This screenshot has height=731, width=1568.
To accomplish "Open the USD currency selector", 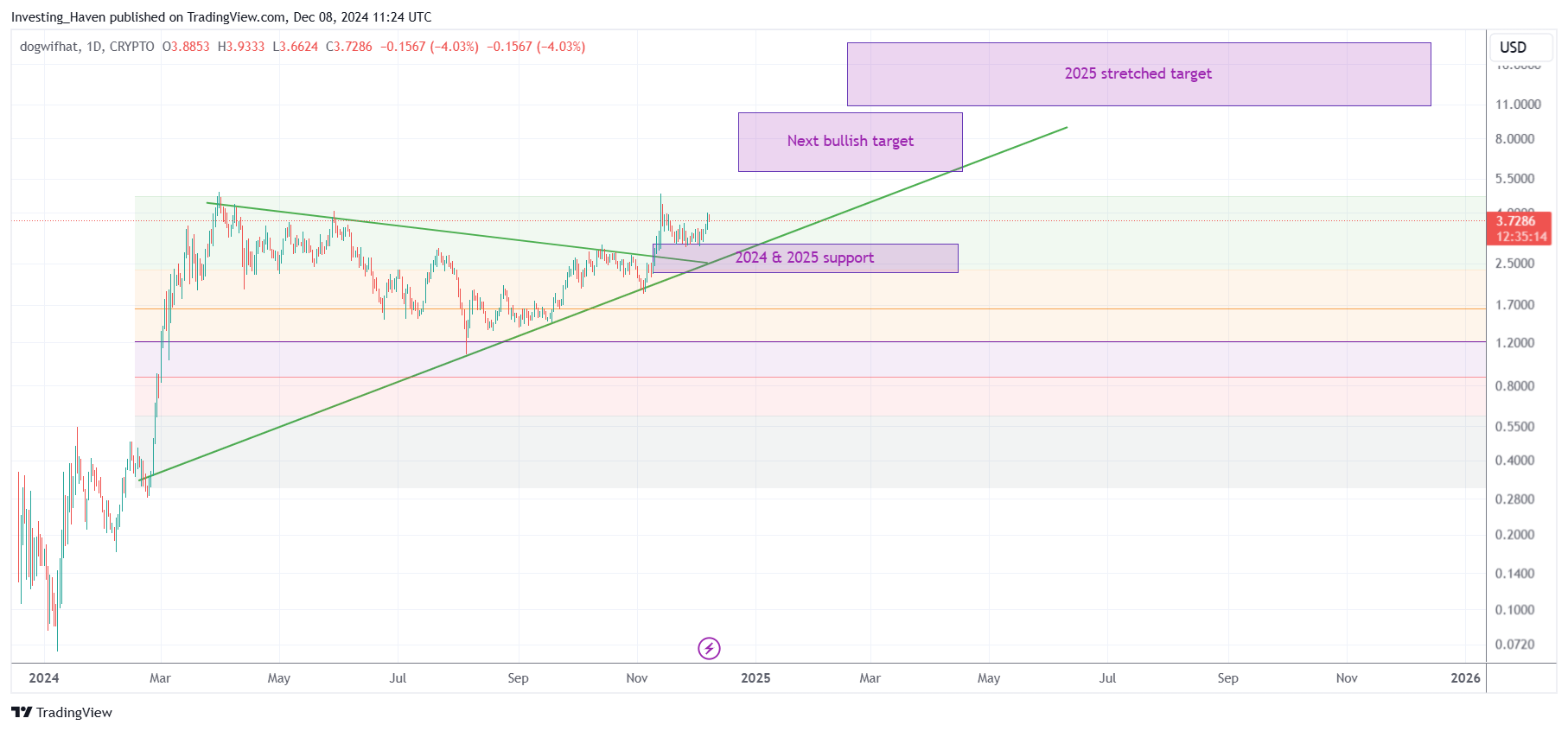I will pyautogui.click(x=1520, y=48).
